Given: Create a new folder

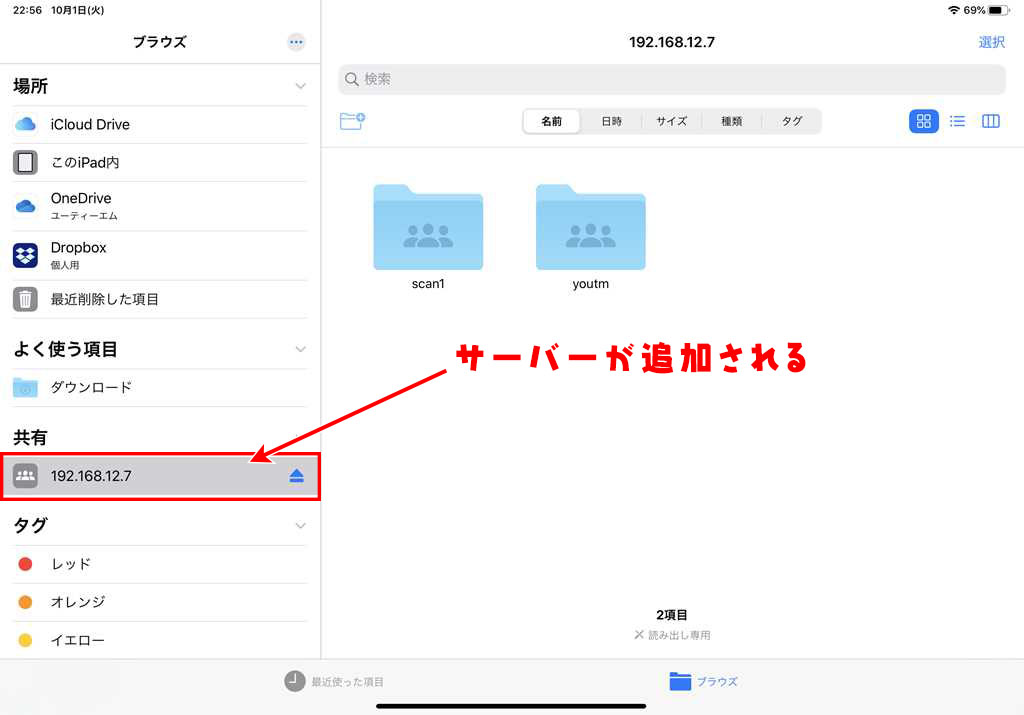Looking at the screenshot, I should click(352, 121).
